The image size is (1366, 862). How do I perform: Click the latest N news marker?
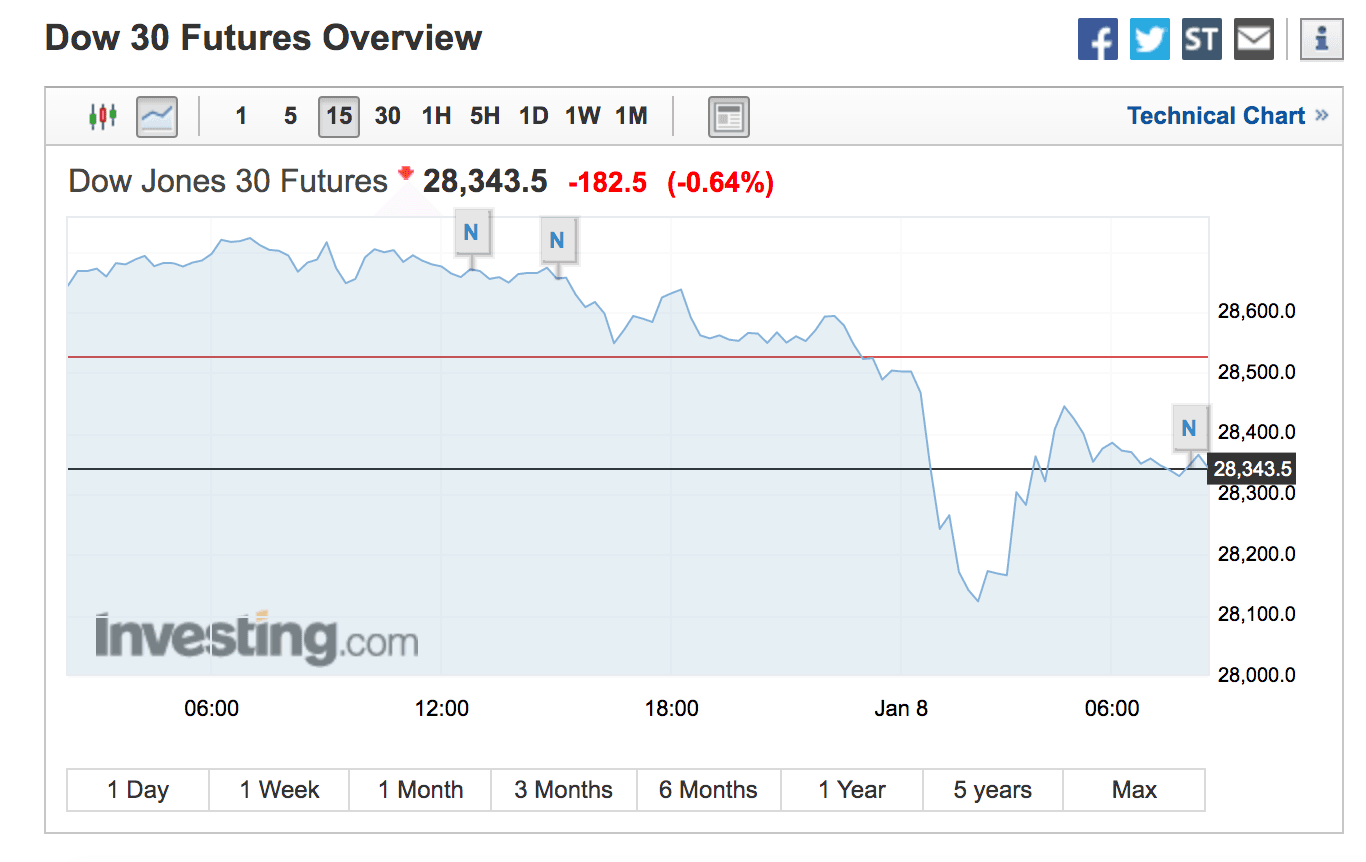tap(1189, 428)
